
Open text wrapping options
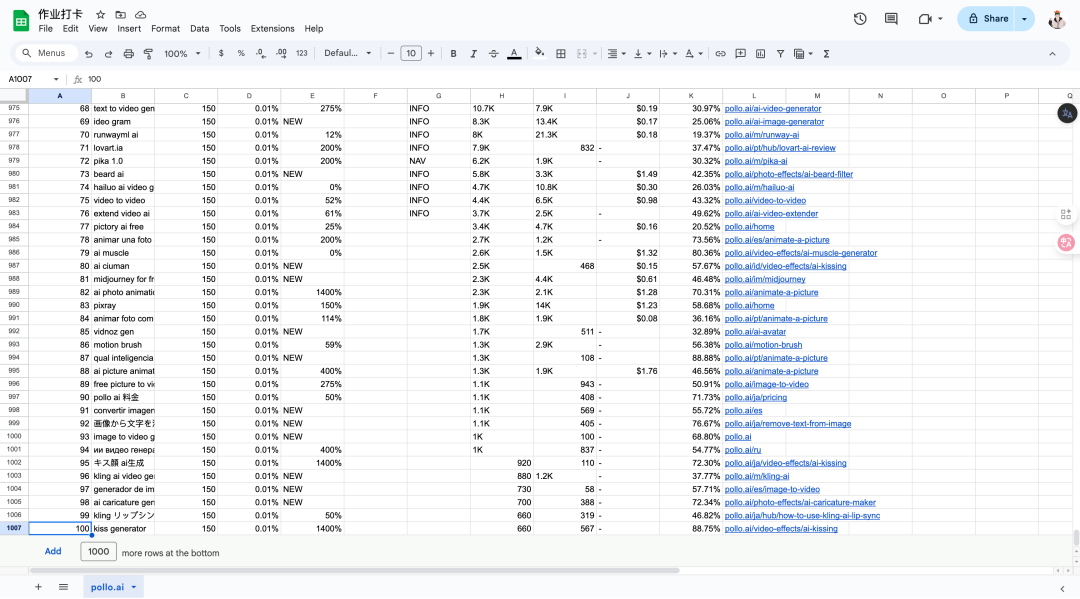667,54
